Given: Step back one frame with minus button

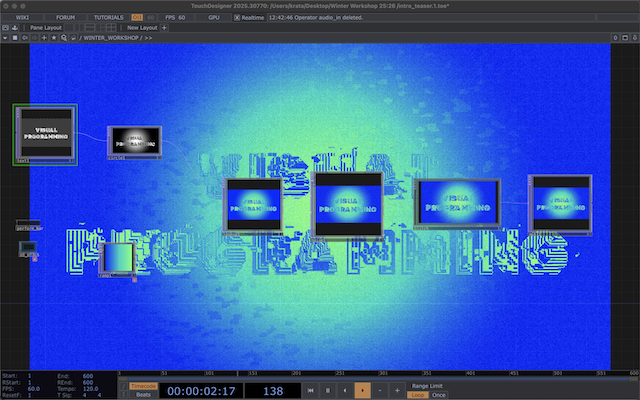Looking at the screenshot, I should click(380, 389).
